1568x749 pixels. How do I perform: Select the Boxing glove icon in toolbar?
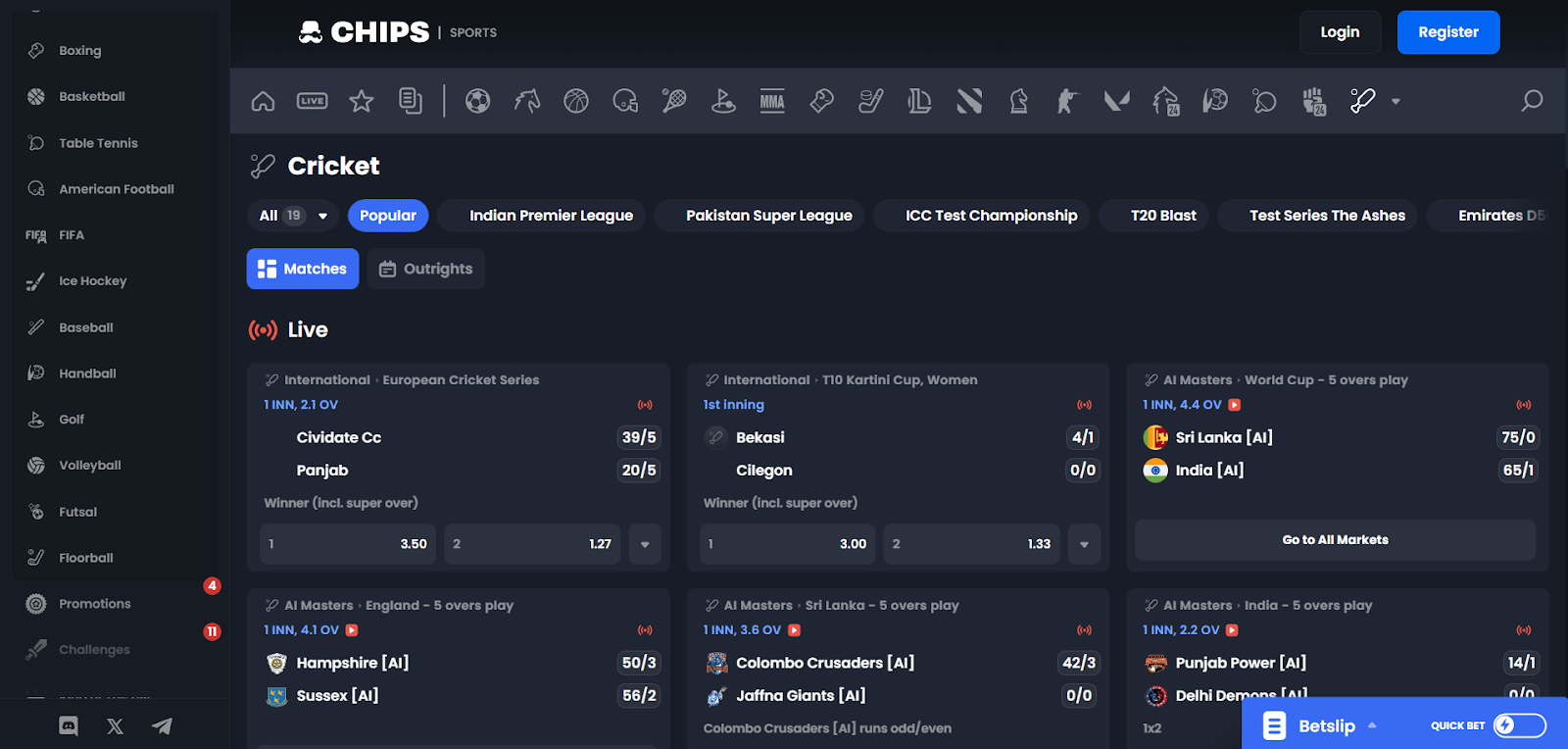click(x=821, y=101)
